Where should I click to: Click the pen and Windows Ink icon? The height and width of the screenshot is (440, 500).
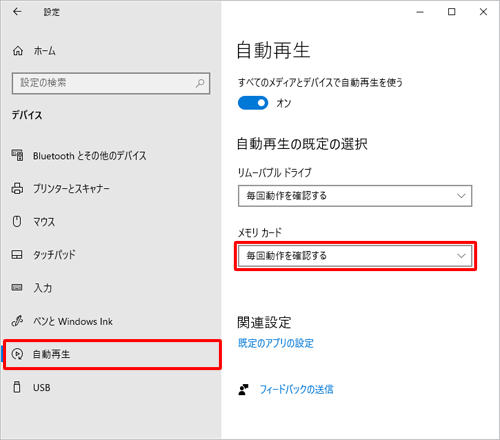point(17,321)
